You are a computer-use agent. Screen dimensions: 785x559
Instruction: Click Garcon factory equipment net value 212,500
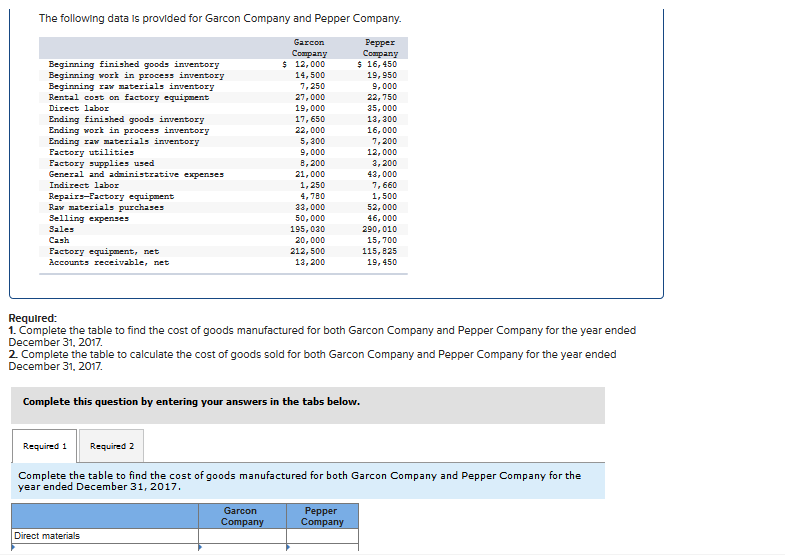point(307,252)
